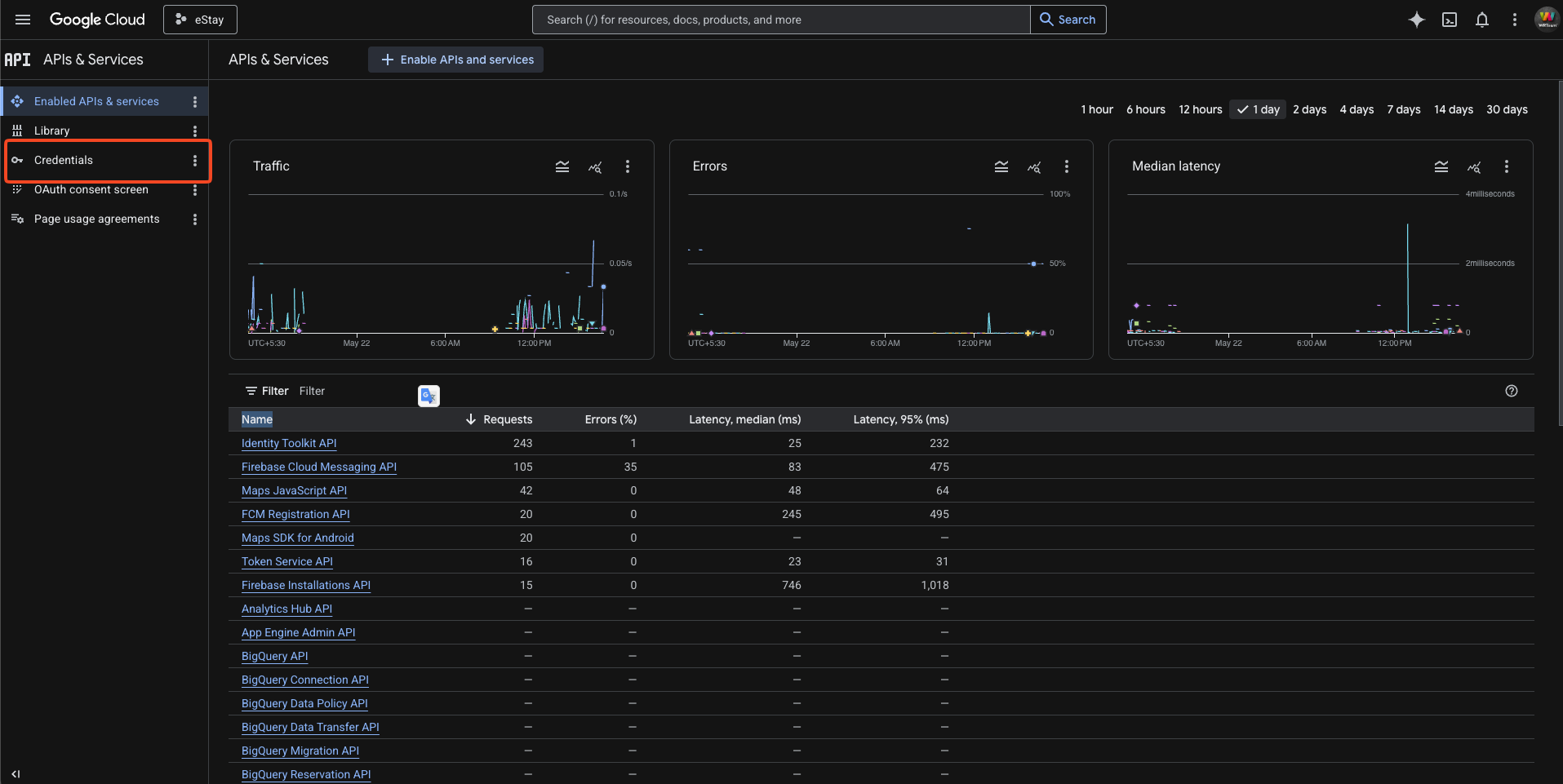Select the 1 day time range
The image size is (1563, 784).
coord(1258,109)
